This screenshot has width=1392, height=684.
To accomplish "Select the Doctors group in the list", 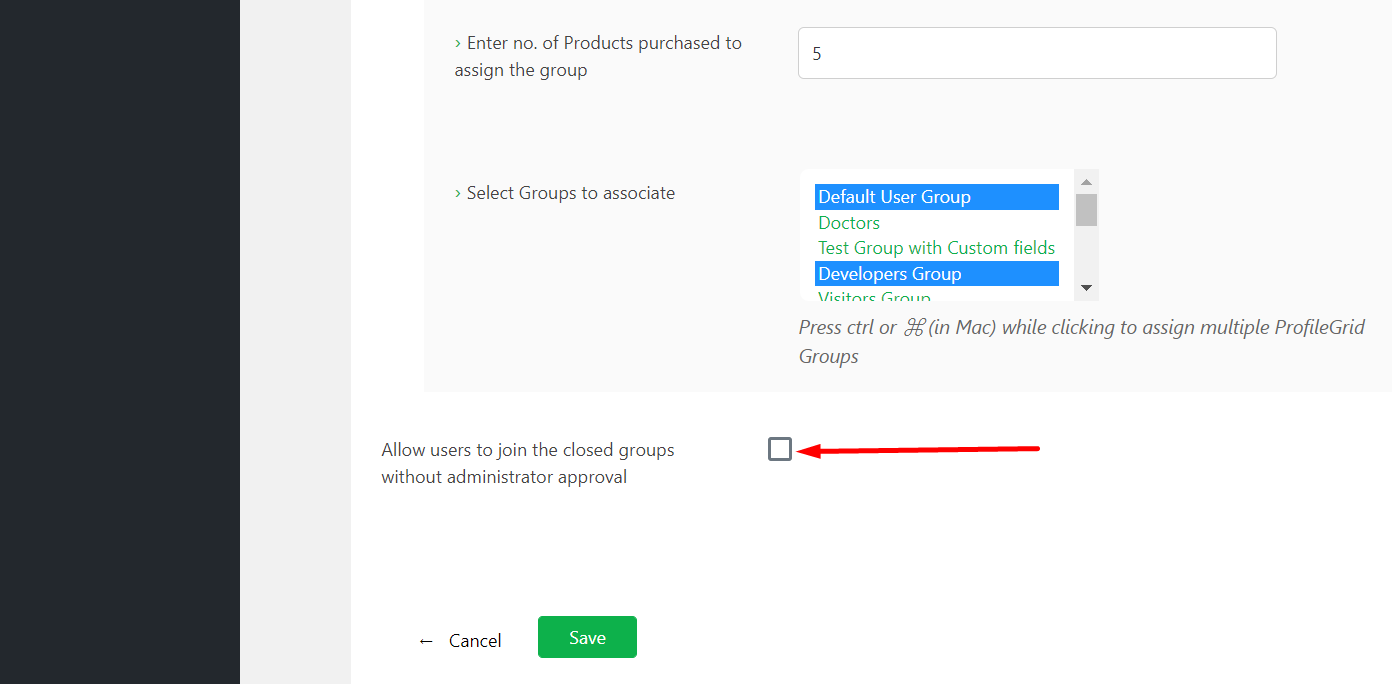I will pos(848,222).
